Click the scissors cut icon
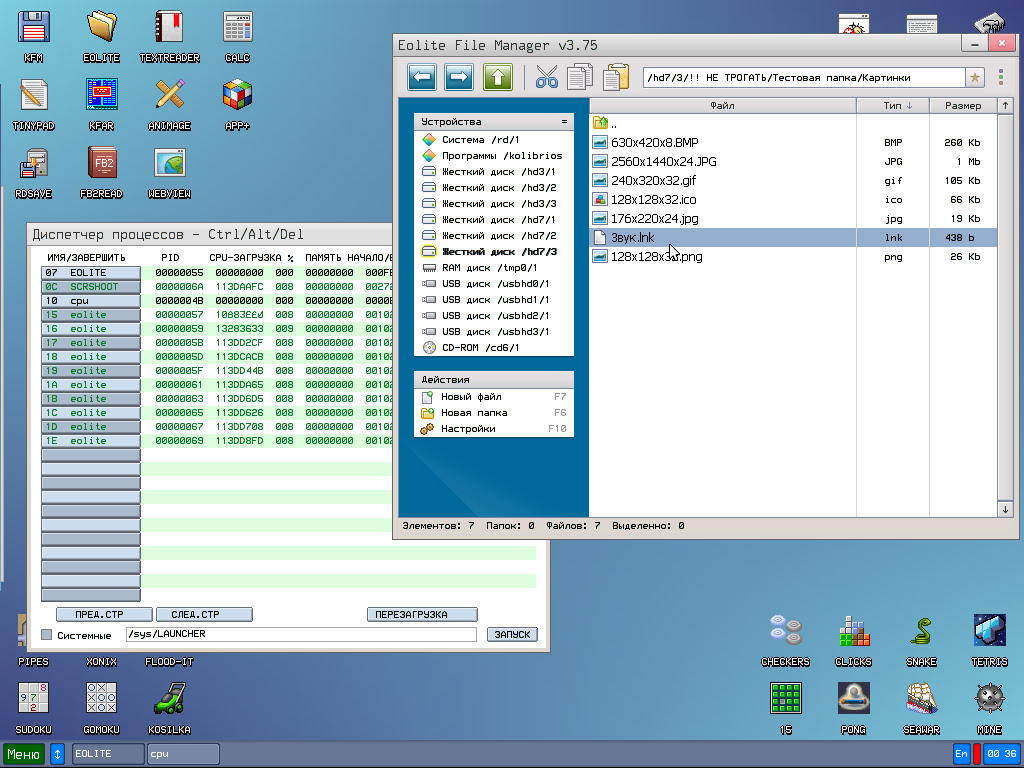 (546, 77)
